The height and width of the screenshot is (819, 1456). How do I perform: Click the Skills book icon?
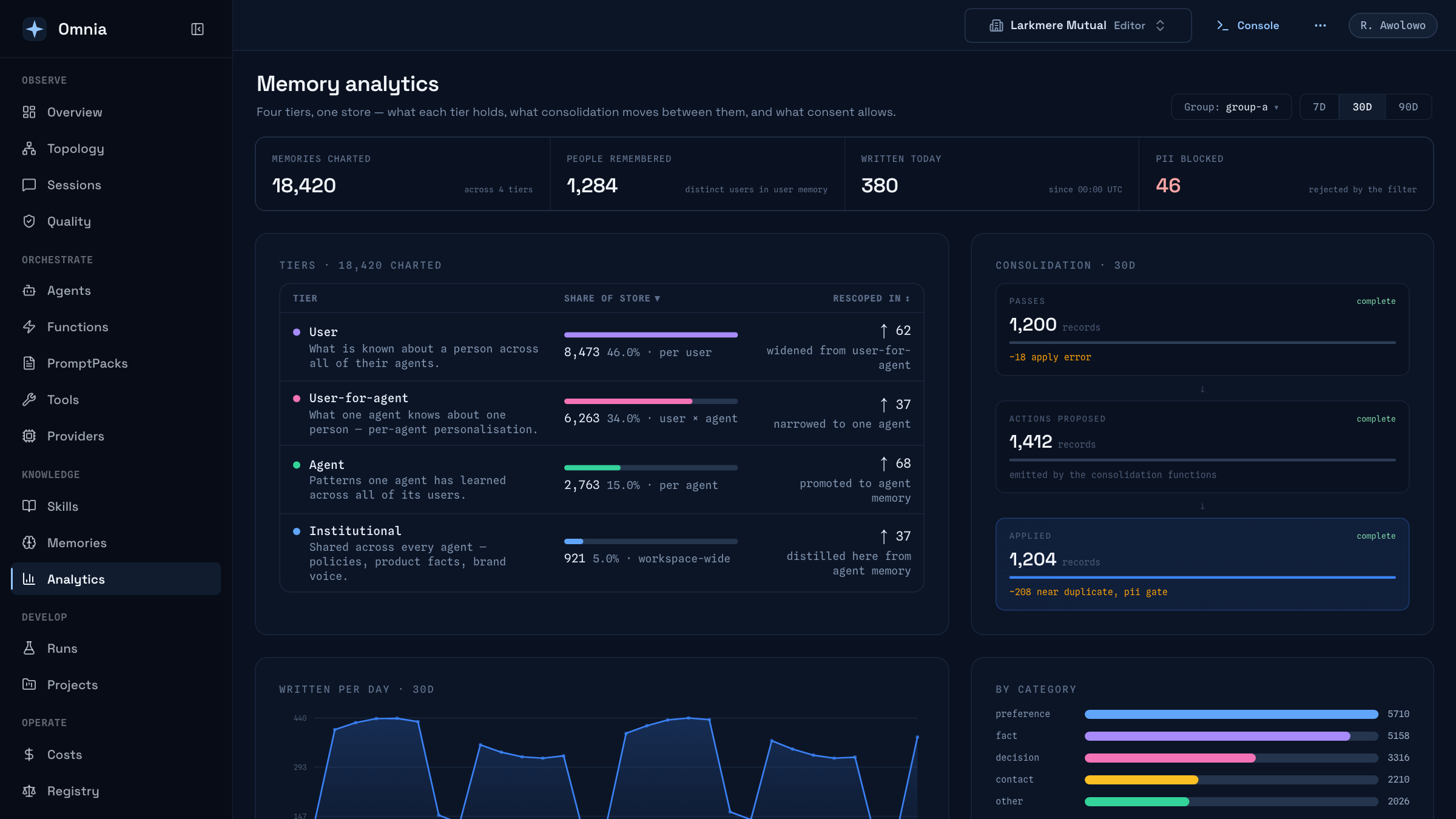(29, 507)
